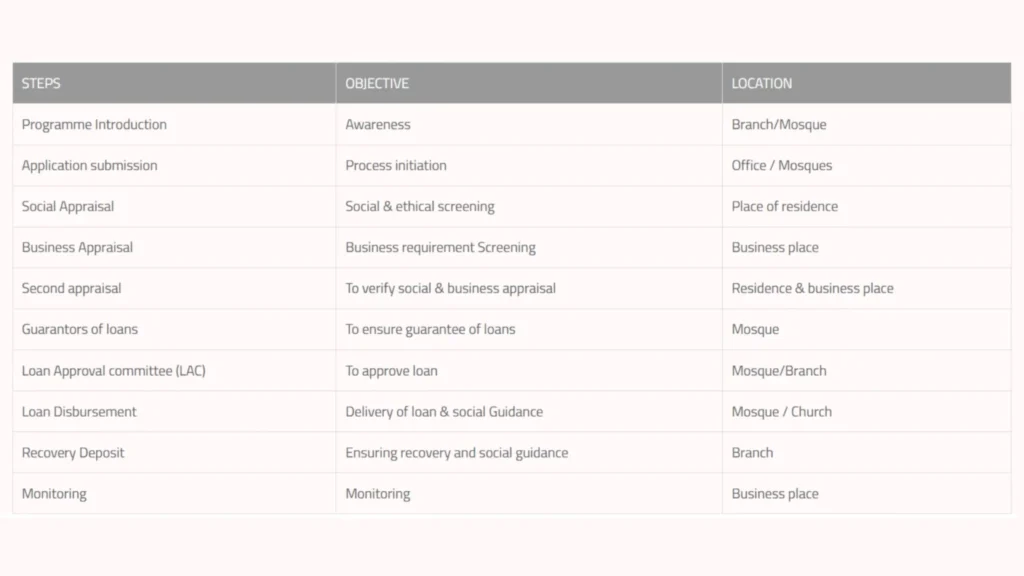
Task: Select the Recovery Deposit cell
Action: [73, 452]
